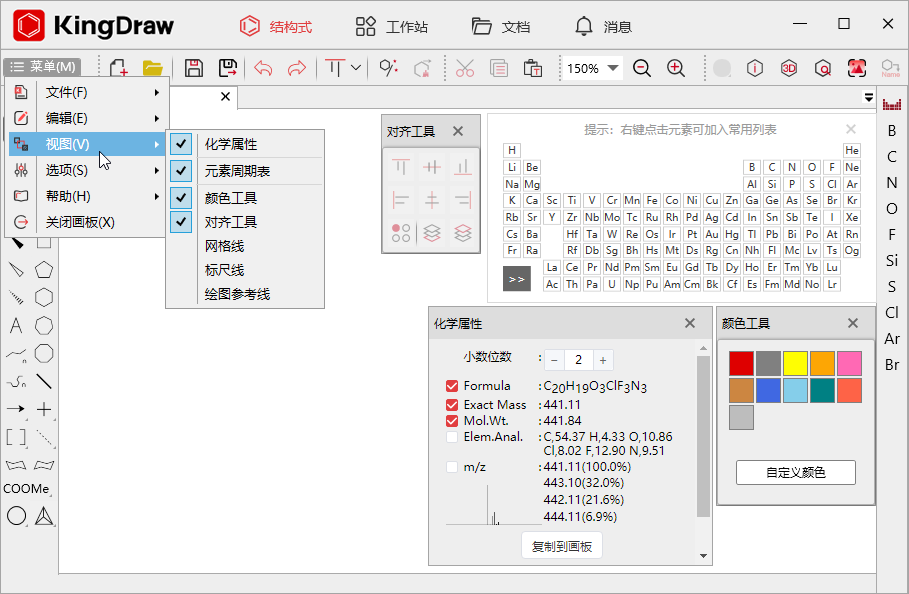This screenshot has width=909, height=594.
Task: Enable 网格线 in the view submenu
Action: coord(224,246)
